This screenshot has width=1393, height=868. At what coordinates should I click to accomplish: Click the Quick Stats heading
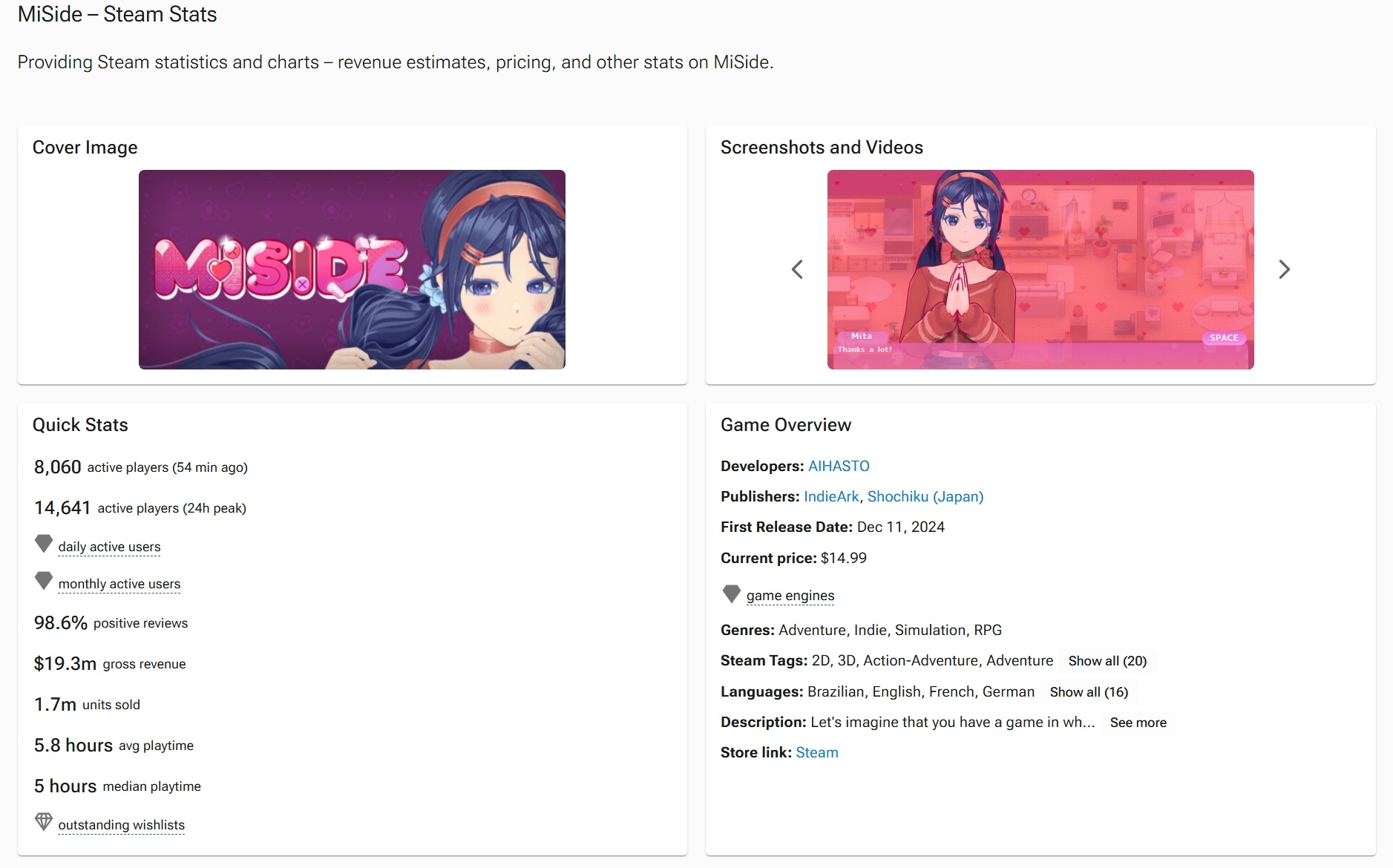(x=80, y=425)
